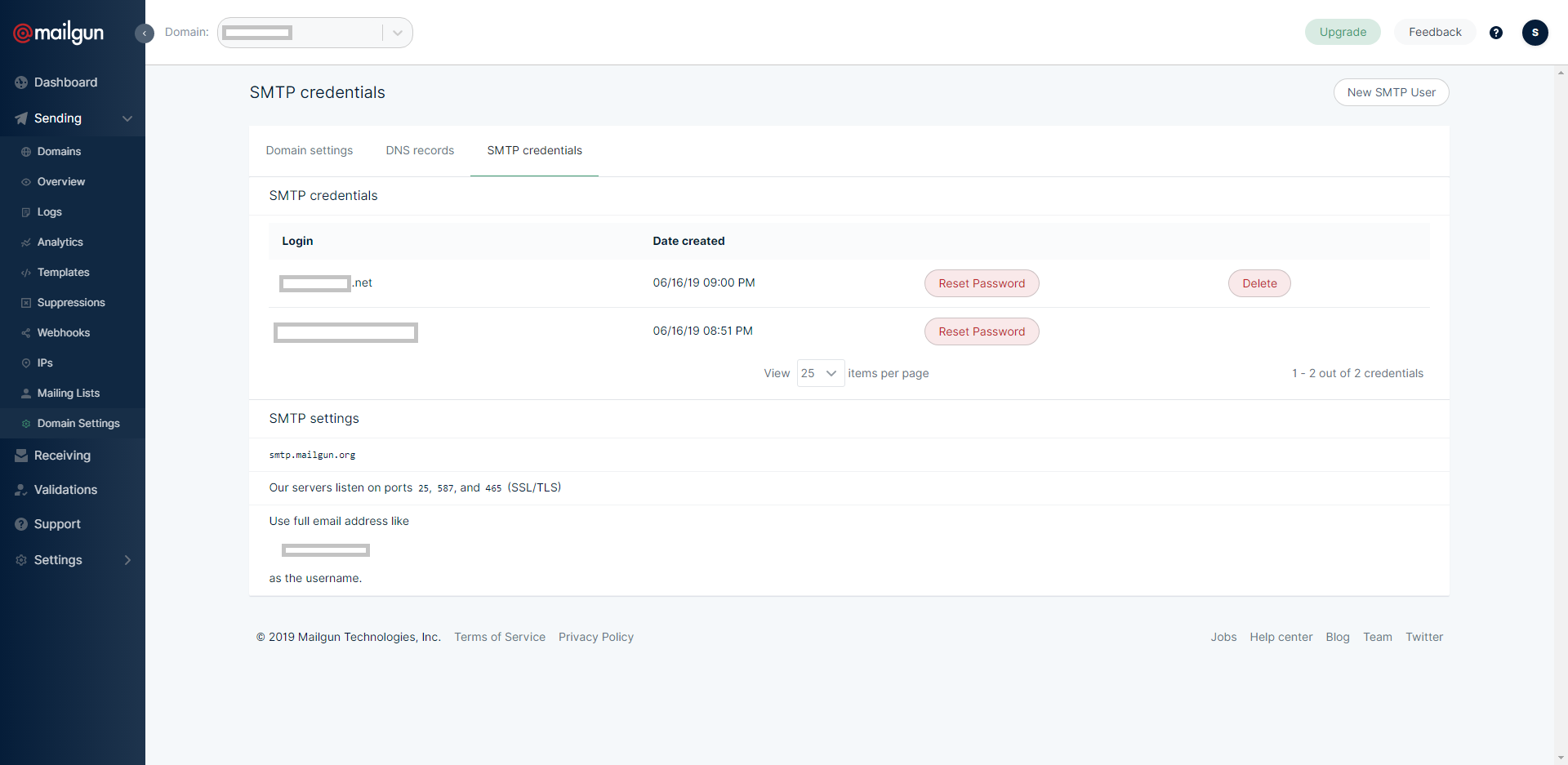This screenshot has width=1568, height=765.
Task: Click the Date created column header
Action: point(688,241)
